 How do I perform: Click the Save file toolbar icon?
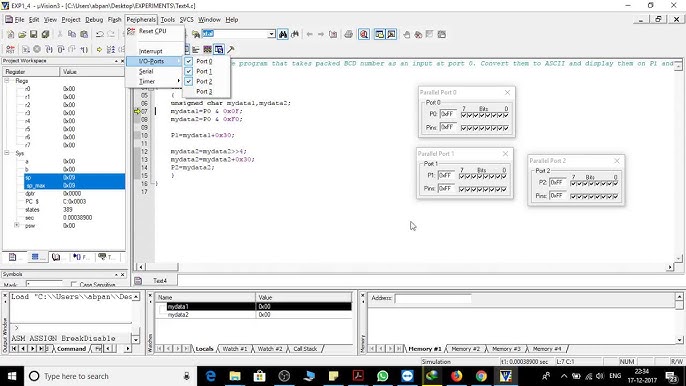tap(34, 34)
